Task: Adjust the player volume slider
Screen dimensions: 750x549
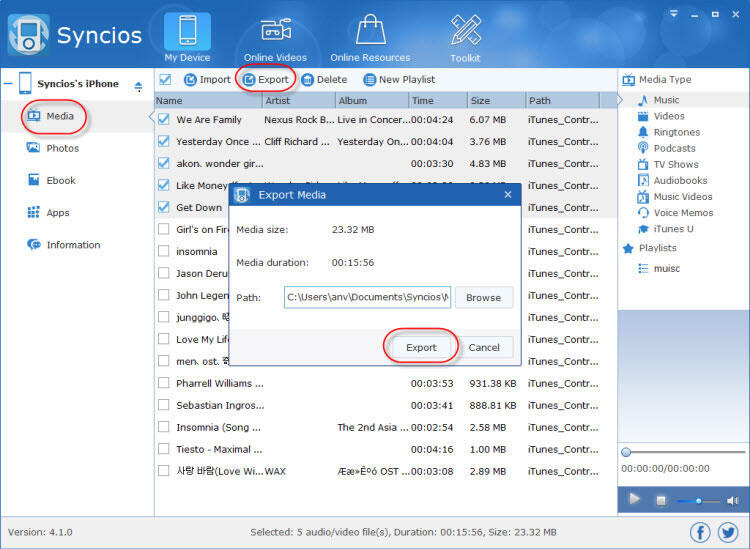Action: point(698,501)
